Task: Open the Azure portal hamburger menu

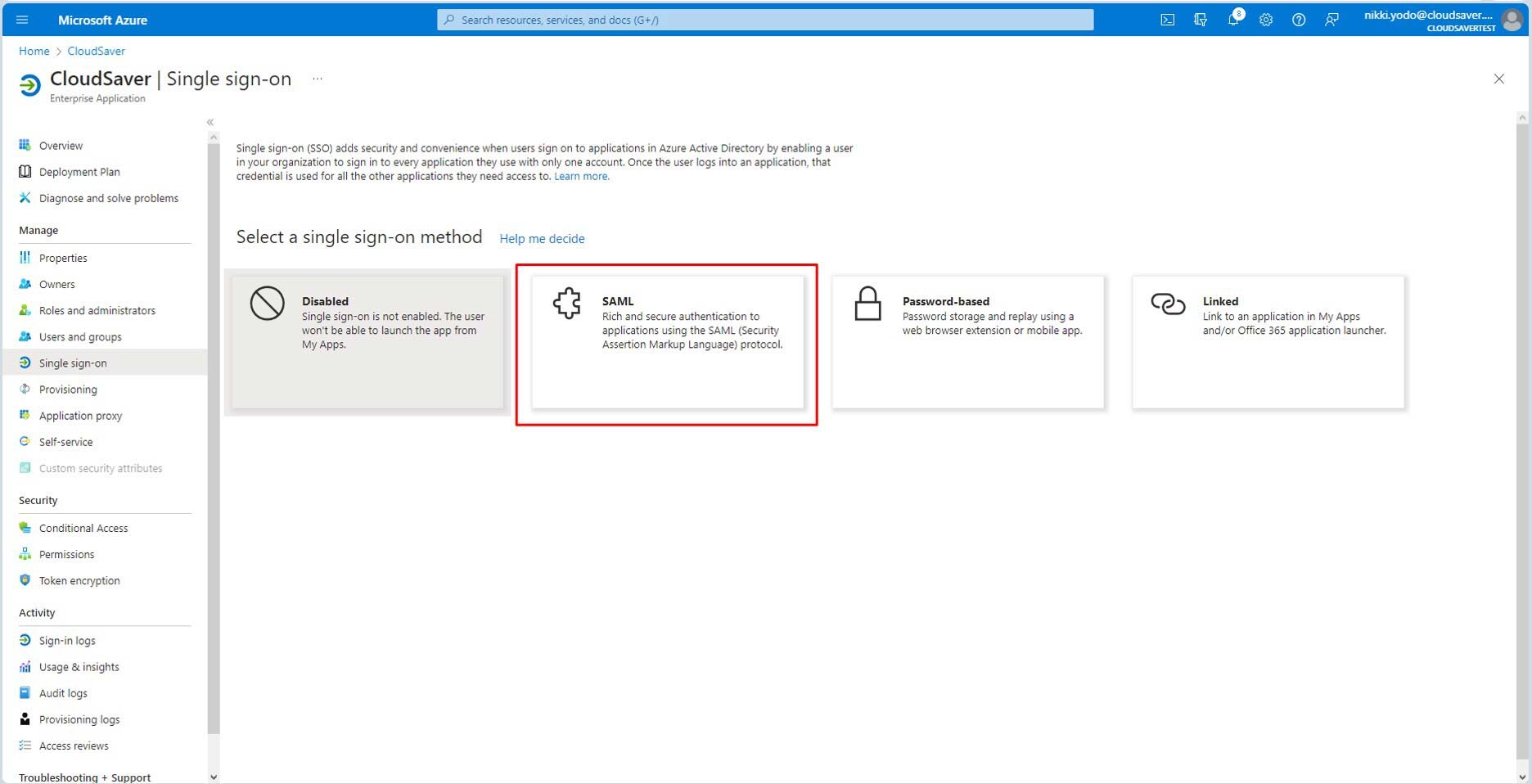Action: (22, 20)
